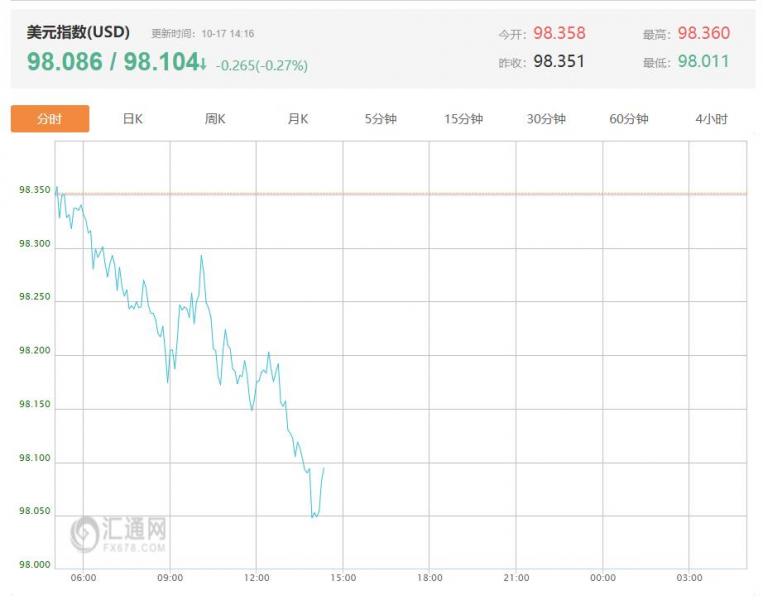Click the 昨收 value 98.351
This screenshot has width=763, height=600.
pos(559,61)
